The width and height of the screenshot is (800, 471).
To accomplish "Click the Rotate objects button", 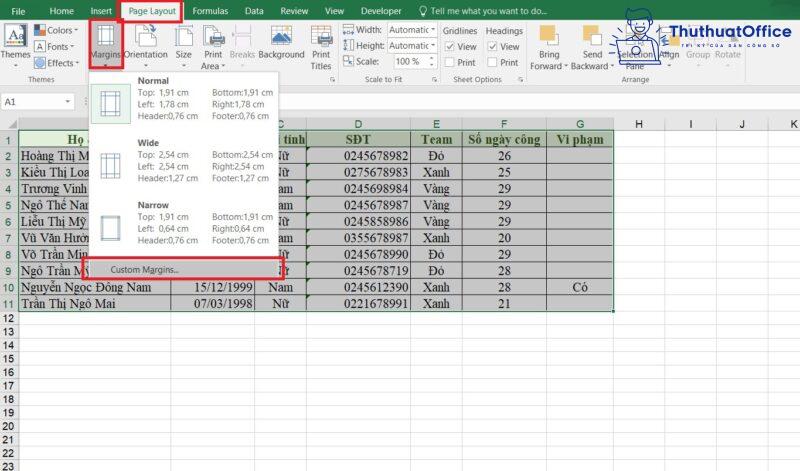I will [x=727, y=46].
